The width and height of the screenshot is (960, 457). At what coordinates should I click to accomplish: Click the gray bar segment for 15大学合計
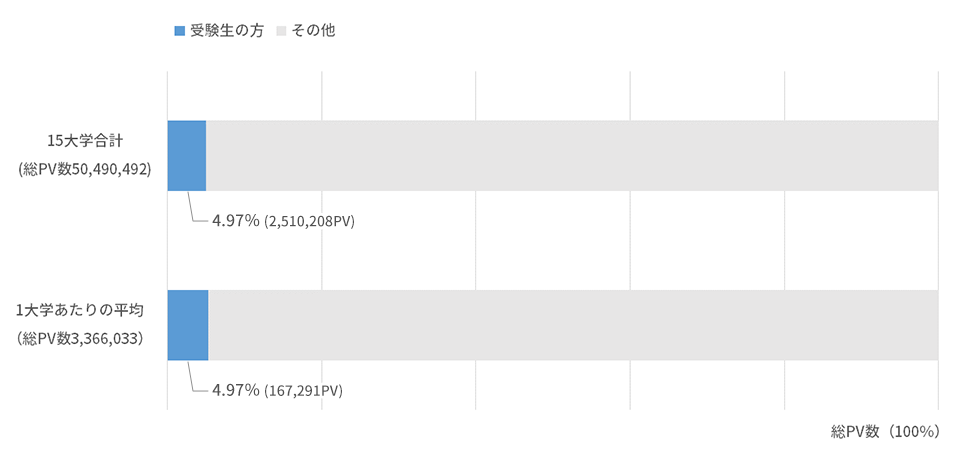tap(572, 156)
